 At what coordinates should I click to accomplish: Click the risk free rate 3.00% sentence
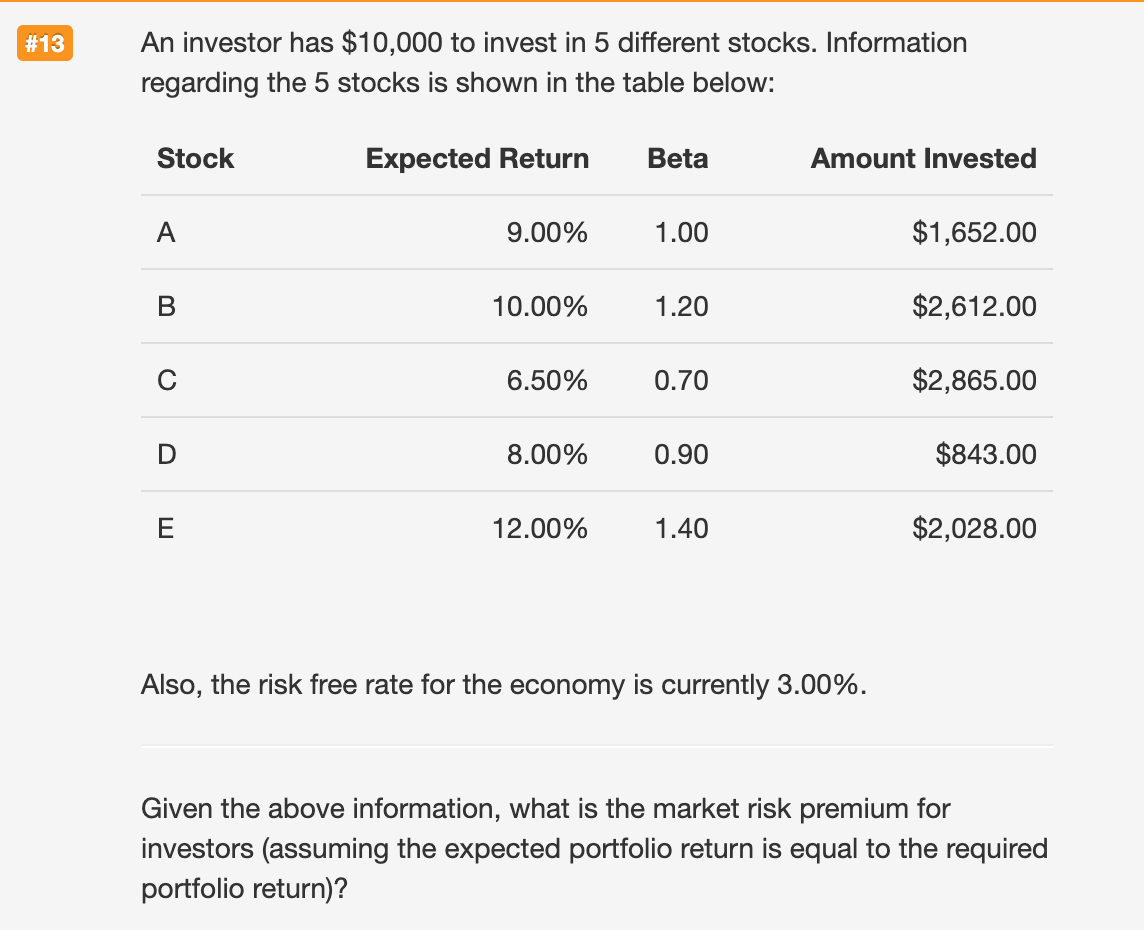click(503, 685)
